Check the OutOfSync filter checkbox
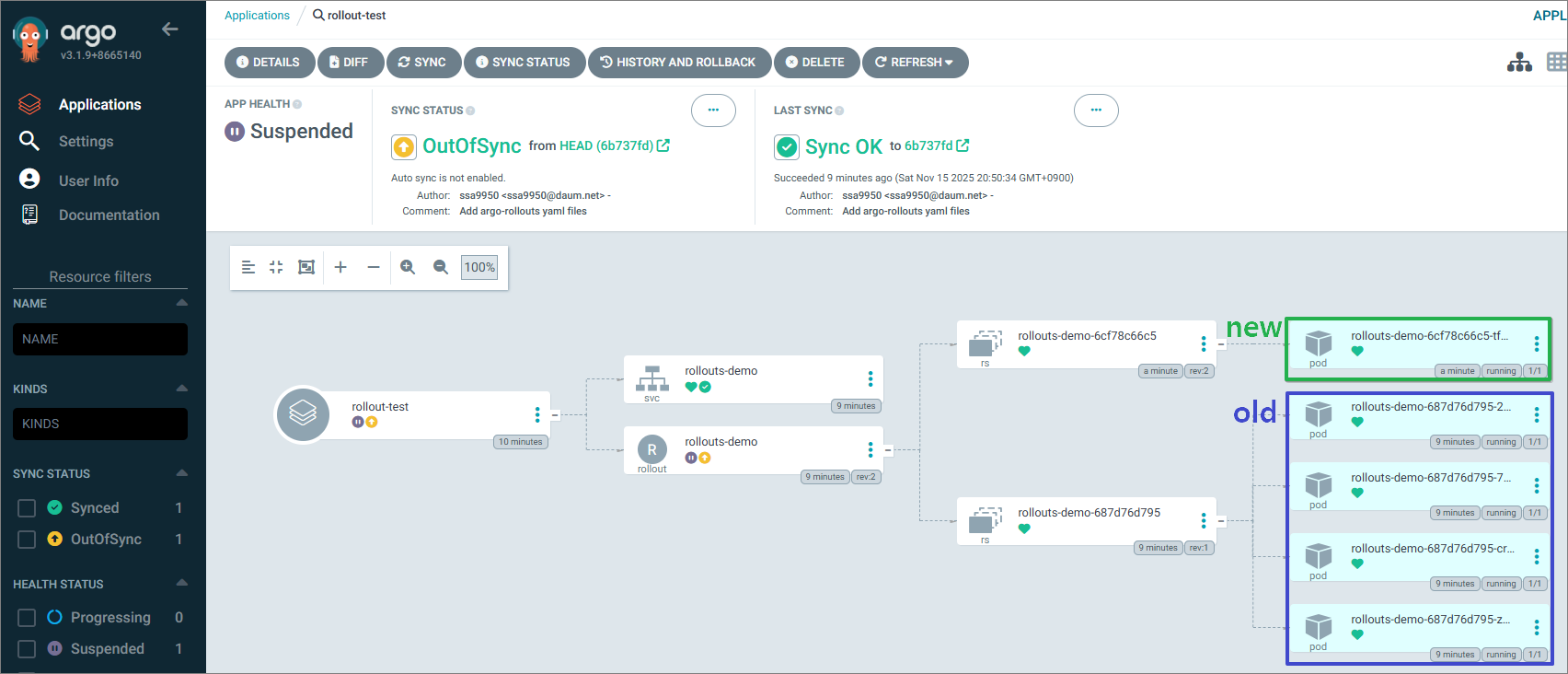Screen dimensions: 1568x674 point(27,540)
